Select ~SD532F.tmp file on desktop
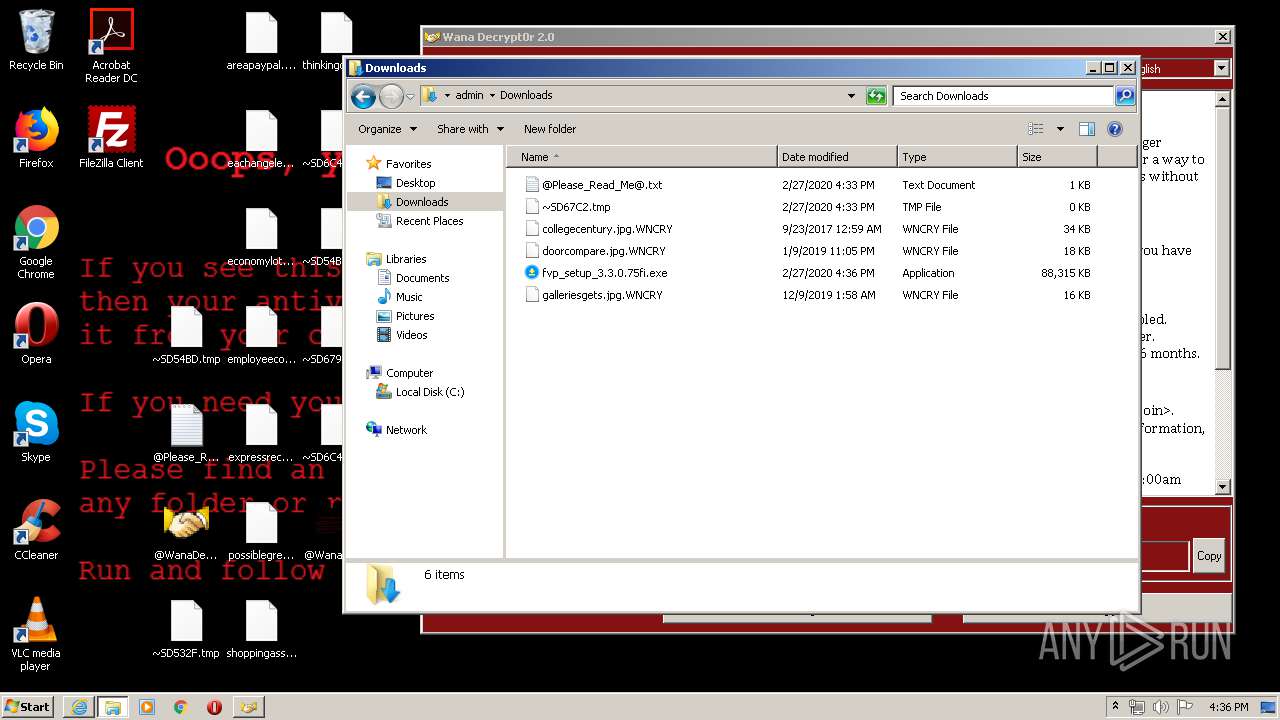This screenshot has width=1280, height=720. tap(186, 628)
